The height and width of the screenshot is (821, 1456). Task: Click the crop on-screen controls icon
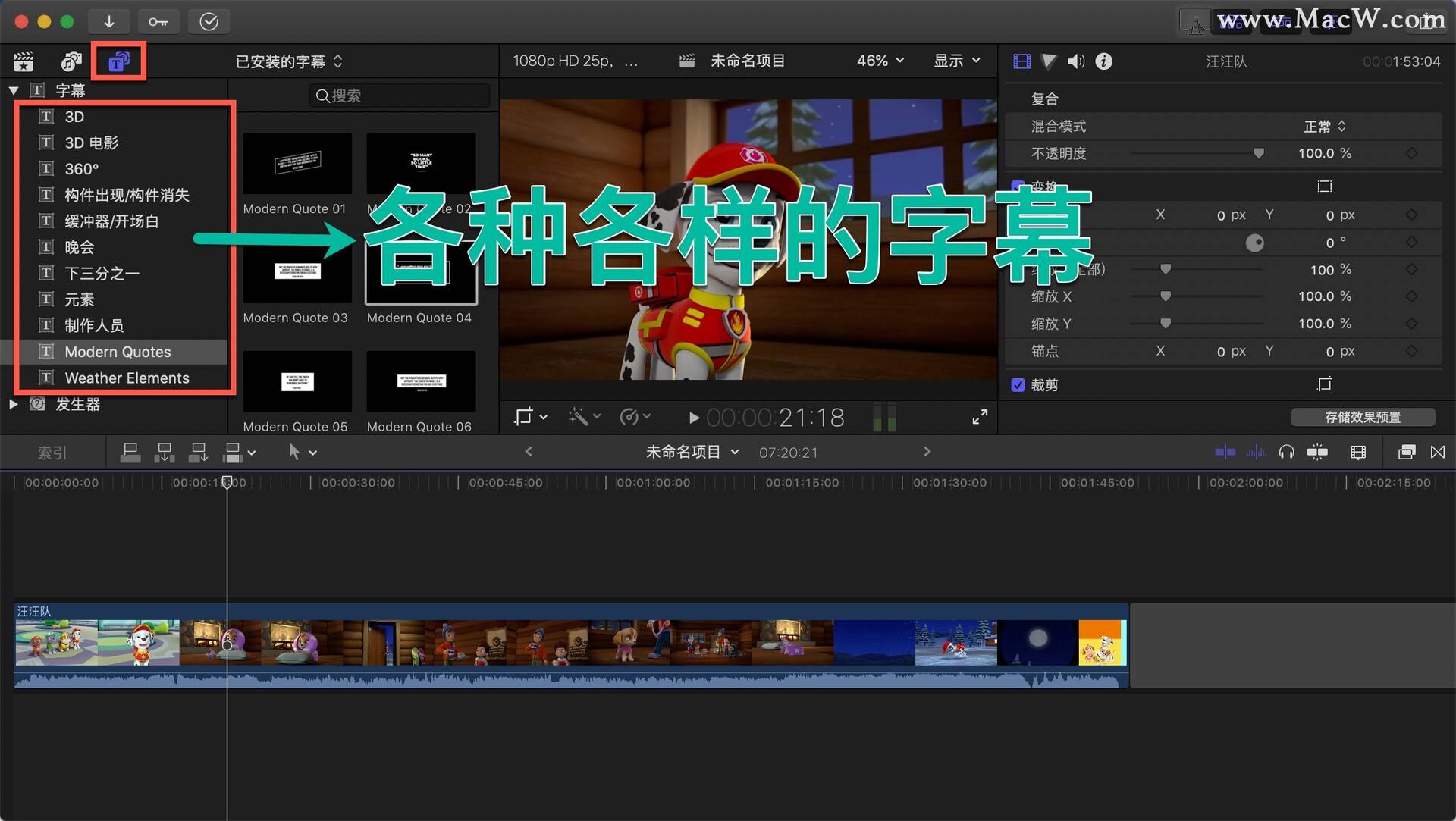click(1325, 384)
